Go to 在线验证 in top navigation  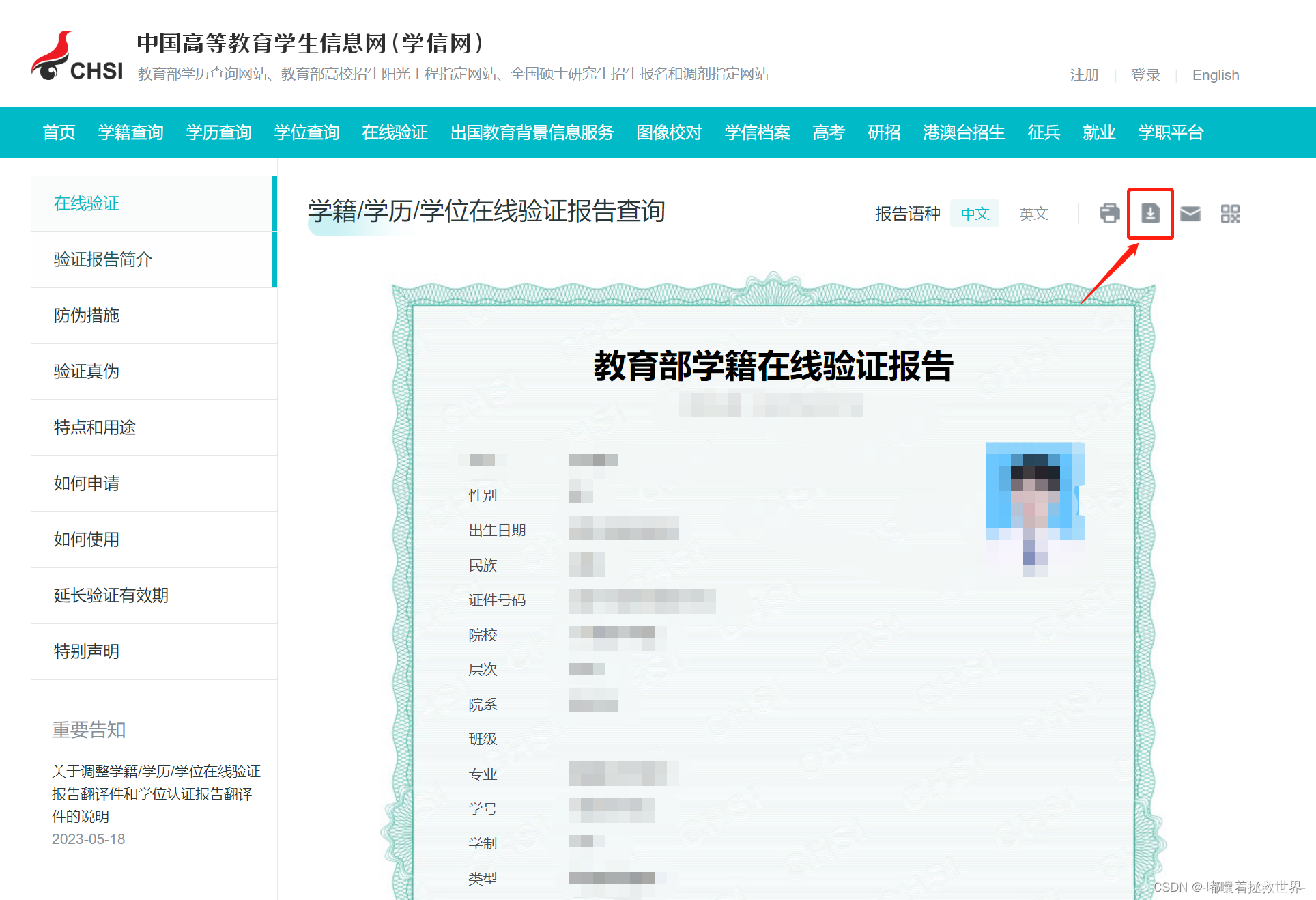395,132
